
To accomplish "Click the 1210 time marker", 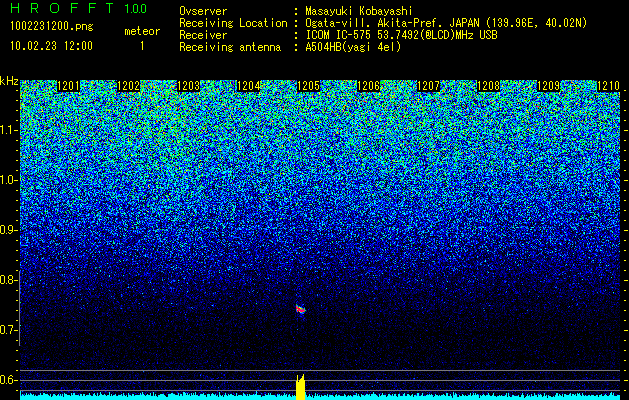I will pos(608,86).
